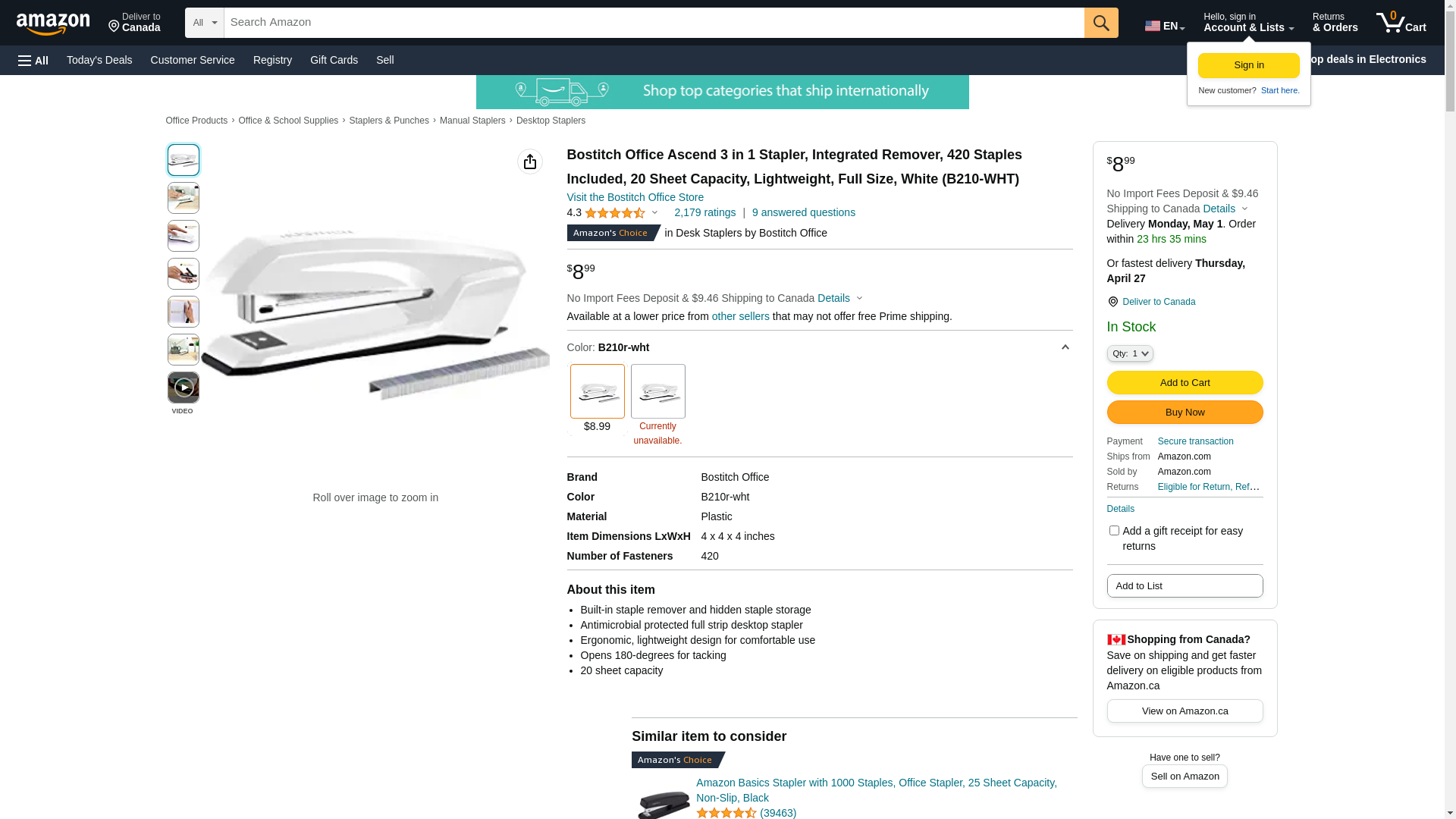Click the share icon on product image

pos(530,162)
